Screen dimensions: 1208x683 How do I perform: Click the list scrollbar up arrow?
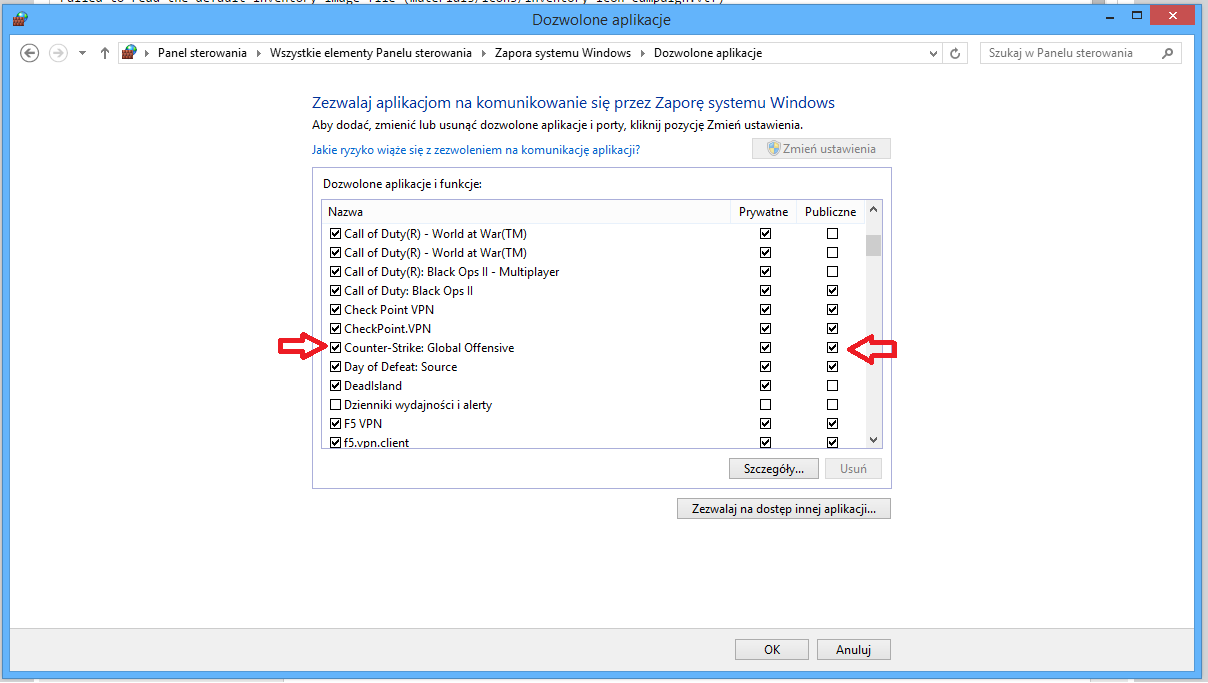click(x=873, y=210)
